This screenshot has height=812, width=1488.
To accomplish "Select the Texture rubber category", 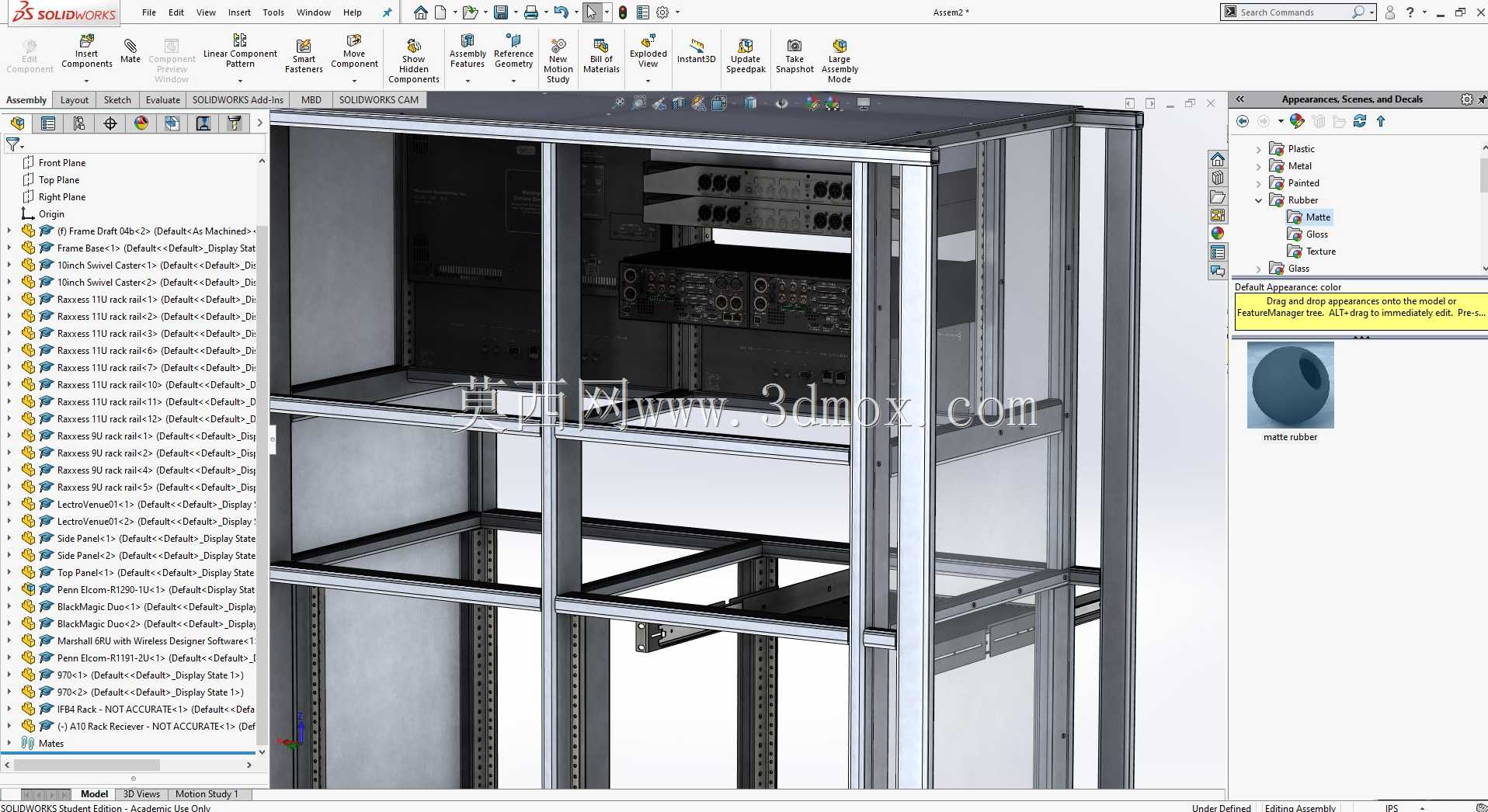I will pyautogui.click(x=1320, y=252).
